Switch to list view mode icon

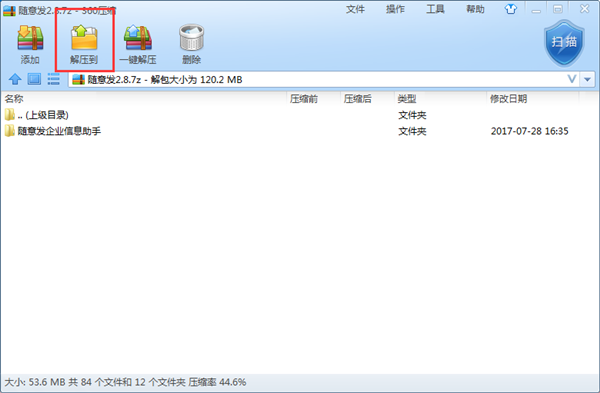[x=53, y=79]
